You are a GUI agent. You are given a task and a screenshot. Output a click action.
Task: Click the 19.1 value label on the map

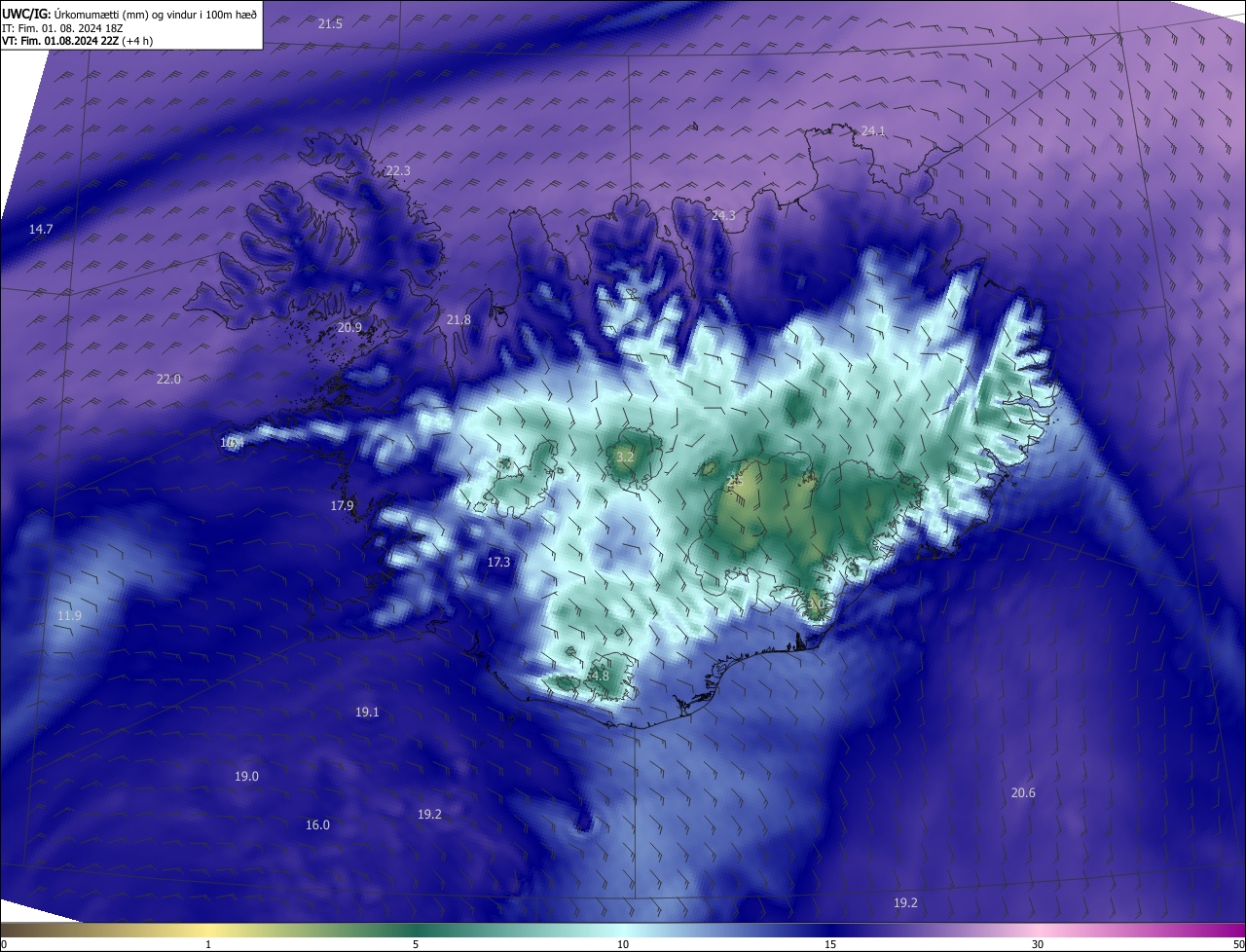[367, 712]
